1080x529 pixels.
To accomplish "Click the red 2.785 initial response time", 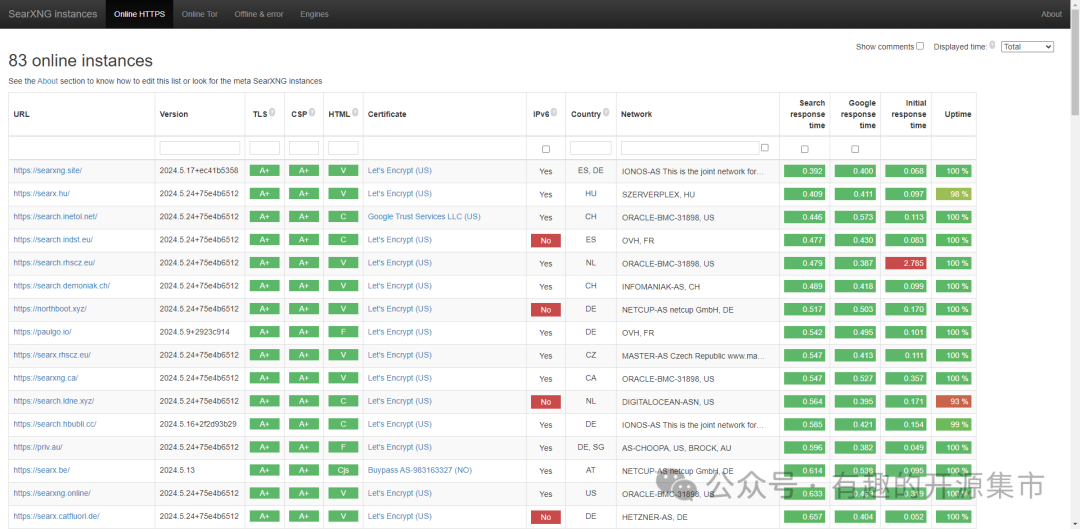I will click(x=906, y=263).
